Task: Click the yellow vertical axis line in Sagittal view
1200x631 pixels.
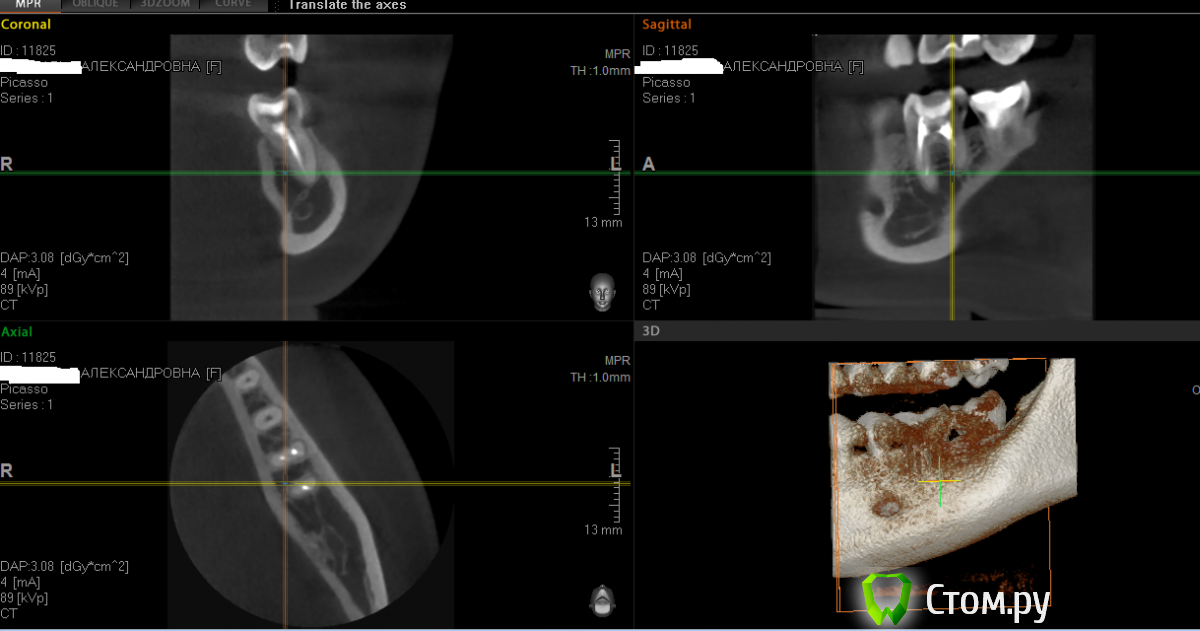Action: pyautogui.click(x=951, y=250)
